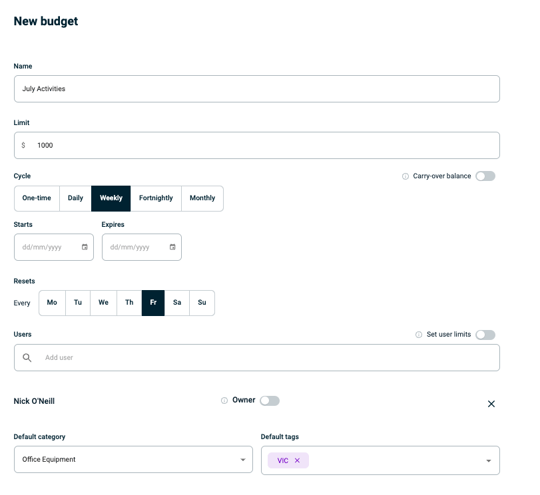Open the Default tags dropdown arrow
This screenshot has height=495, width=540.
click(x=488, y=461)
